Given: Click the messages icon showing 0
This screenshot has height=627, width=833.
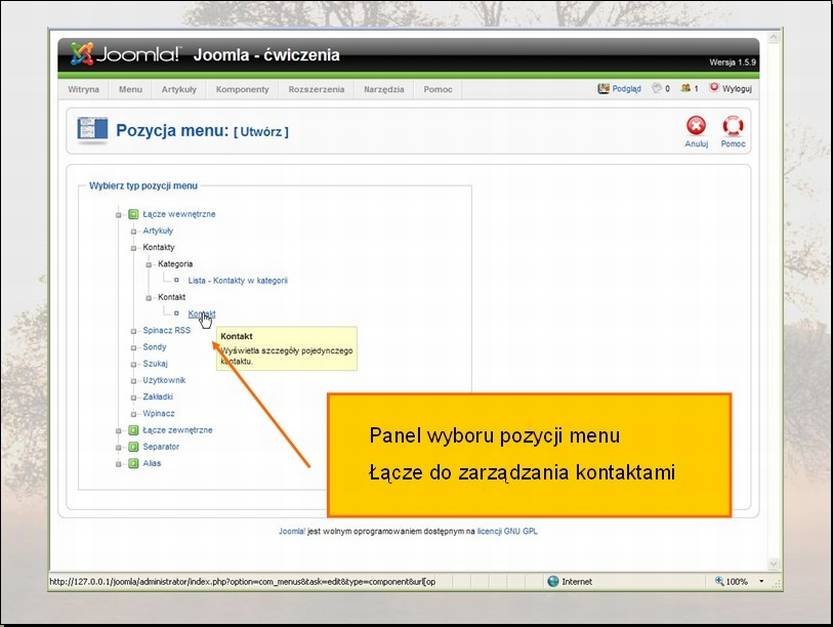Looking at the screenshot, I should [657, 88].
